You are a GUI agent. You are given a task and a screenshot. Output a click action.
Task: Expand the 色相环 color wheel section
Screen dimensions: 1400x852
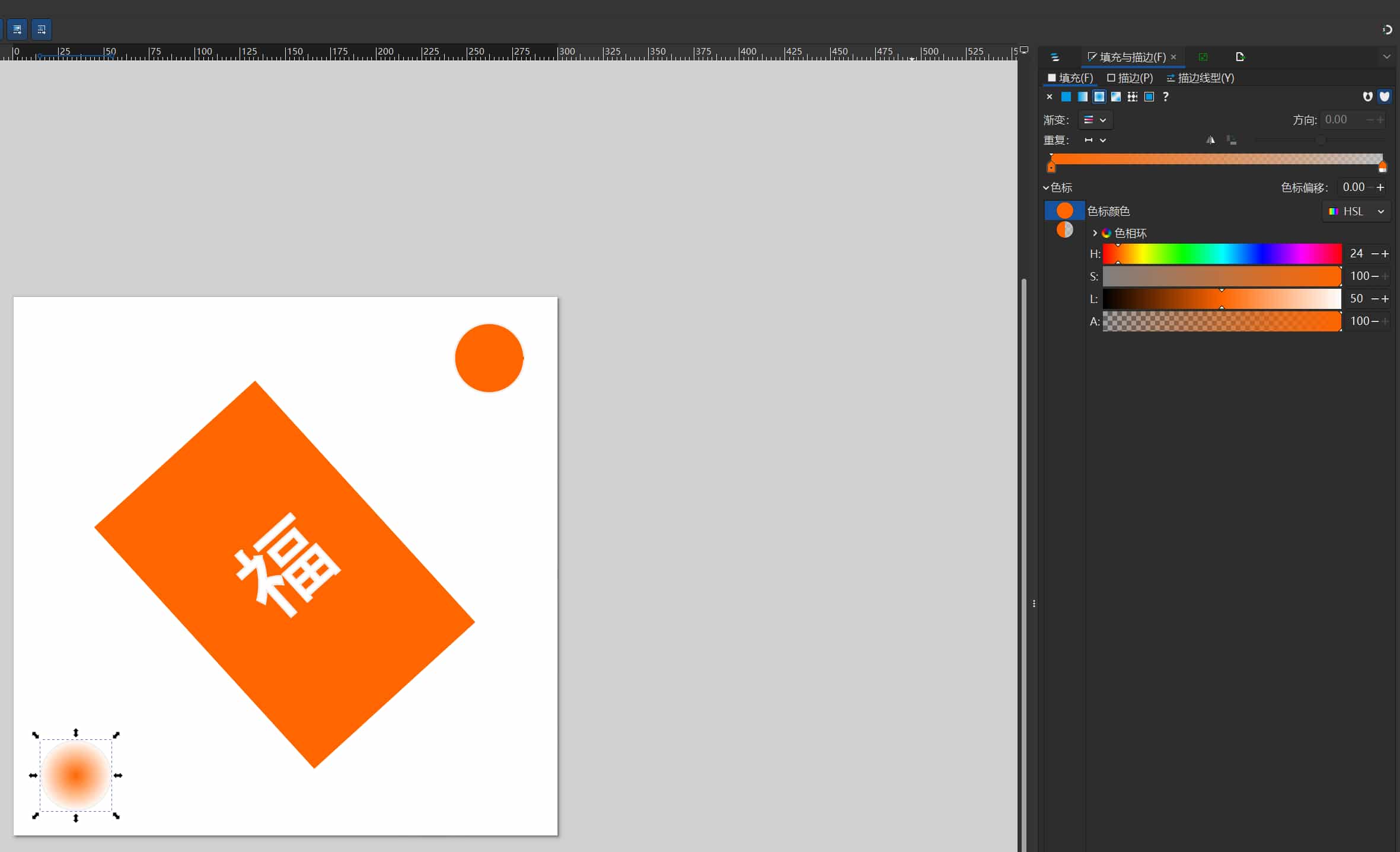pyautogui.click(x=1095, y=233)
